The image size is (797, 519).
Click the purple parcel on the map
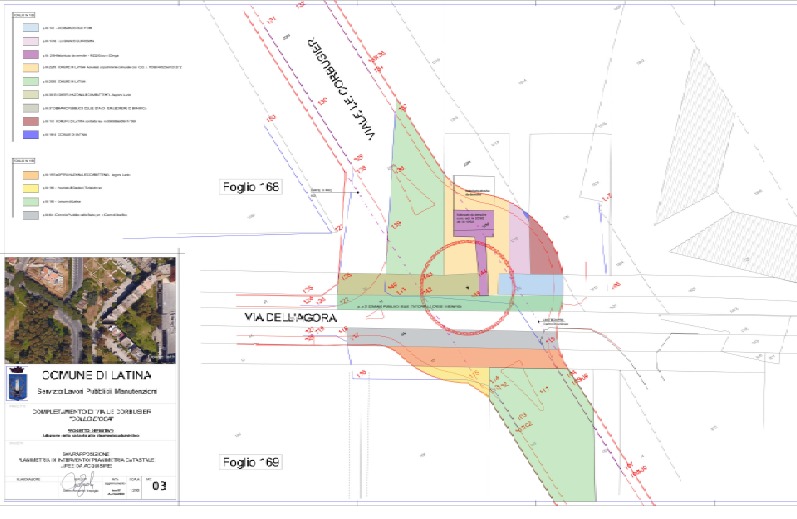click(x=466, y=222)
